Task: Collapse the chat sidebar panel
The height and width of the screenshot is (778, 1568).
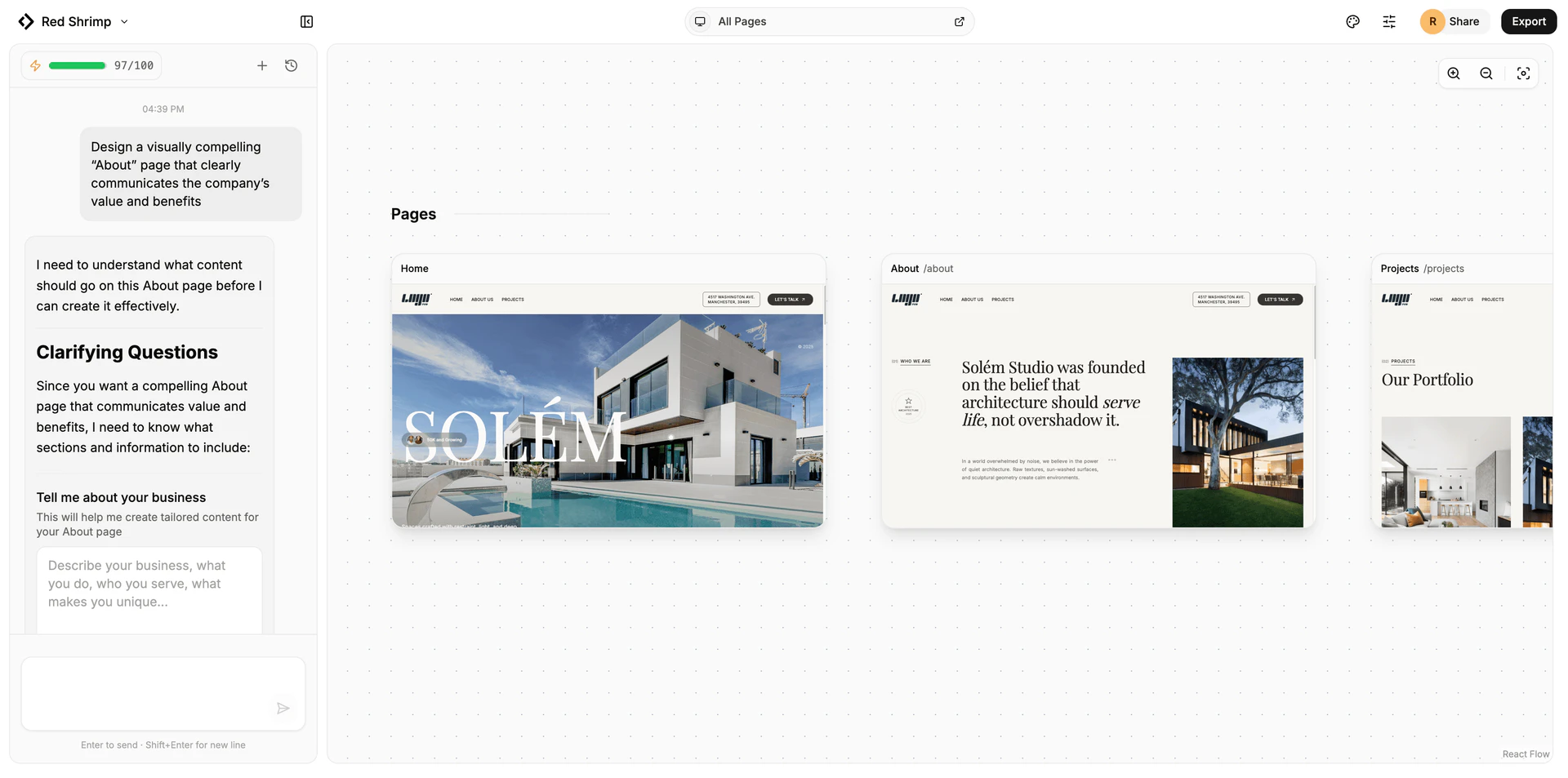Action: pyautogui.click(x=306, y=21)
